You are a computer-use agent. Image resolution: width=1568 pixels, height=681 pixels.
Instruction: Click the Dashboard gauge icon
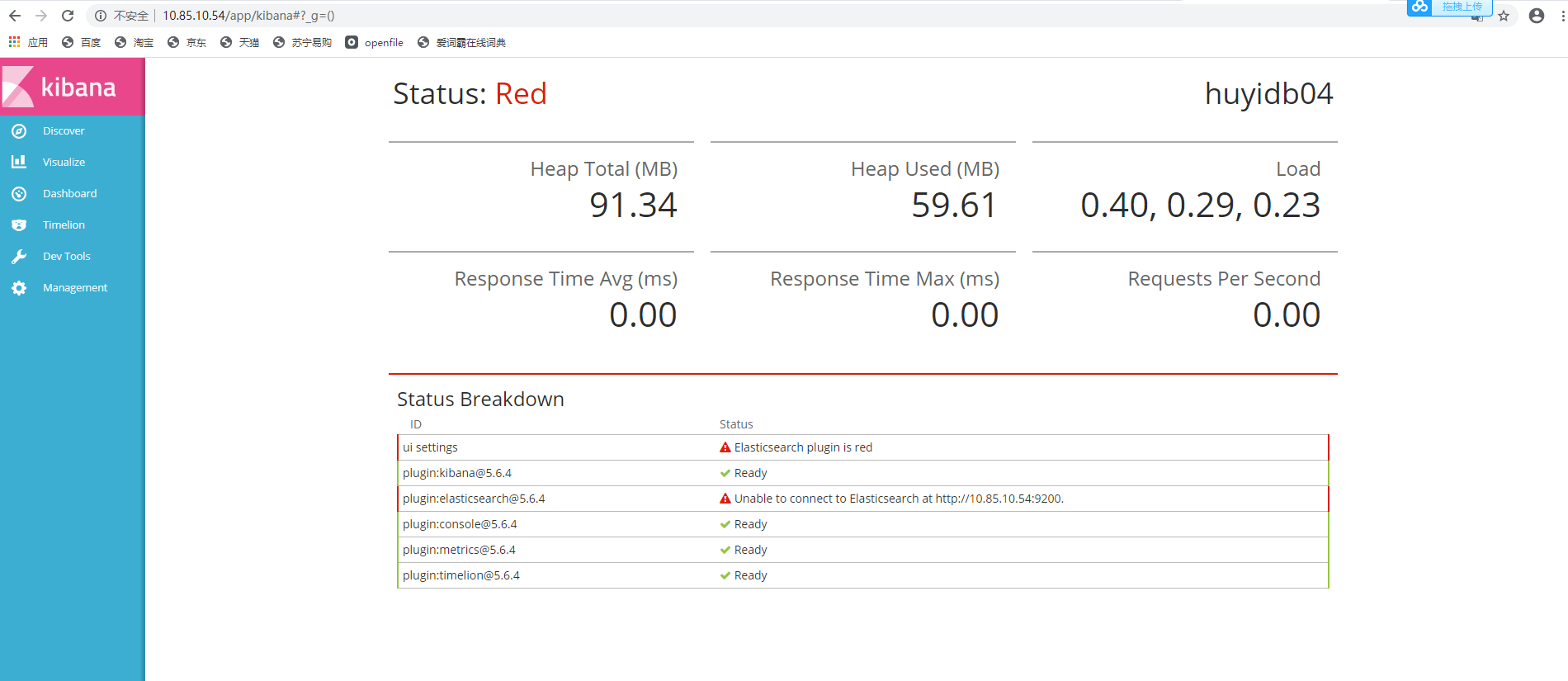pyautogui.click(x=19, y=194)
